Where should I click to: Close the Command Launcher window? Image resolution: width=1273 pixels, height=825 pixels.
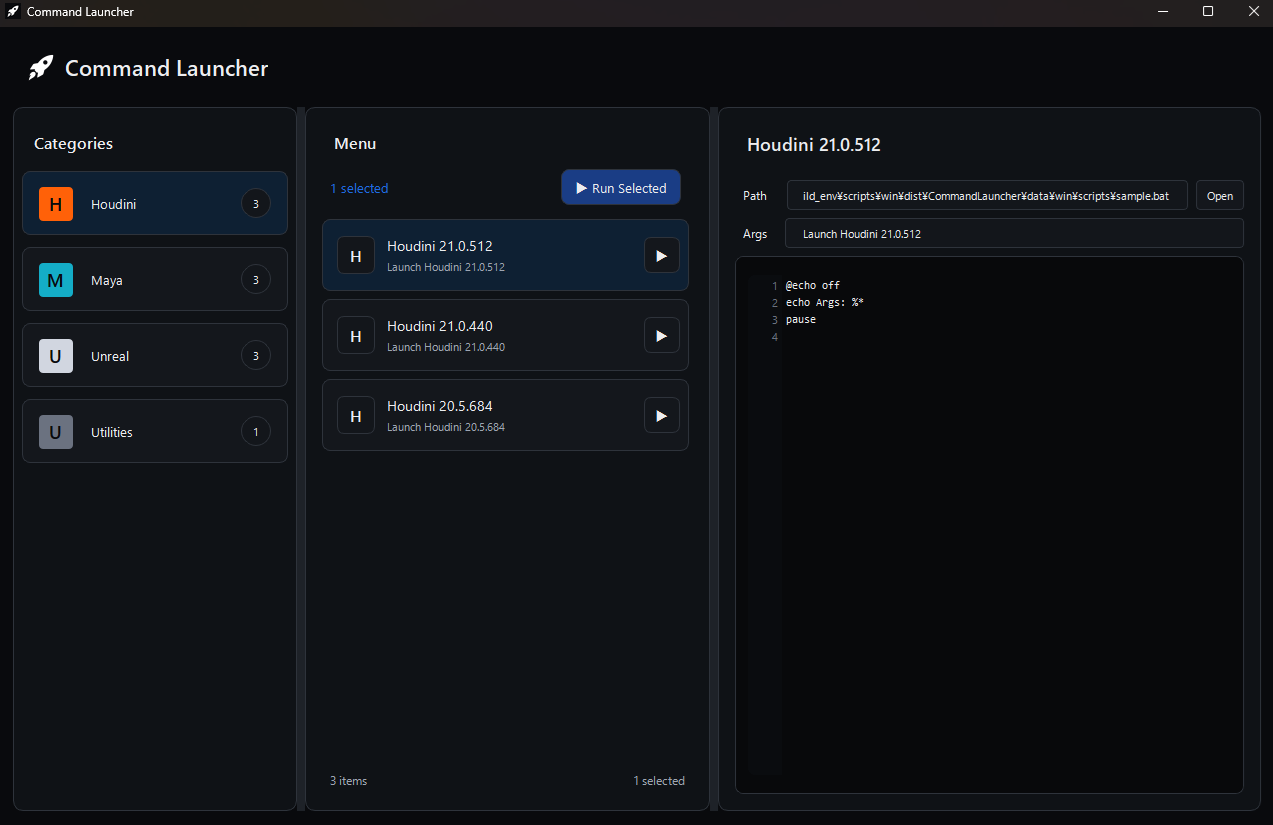coord(1253,12)
